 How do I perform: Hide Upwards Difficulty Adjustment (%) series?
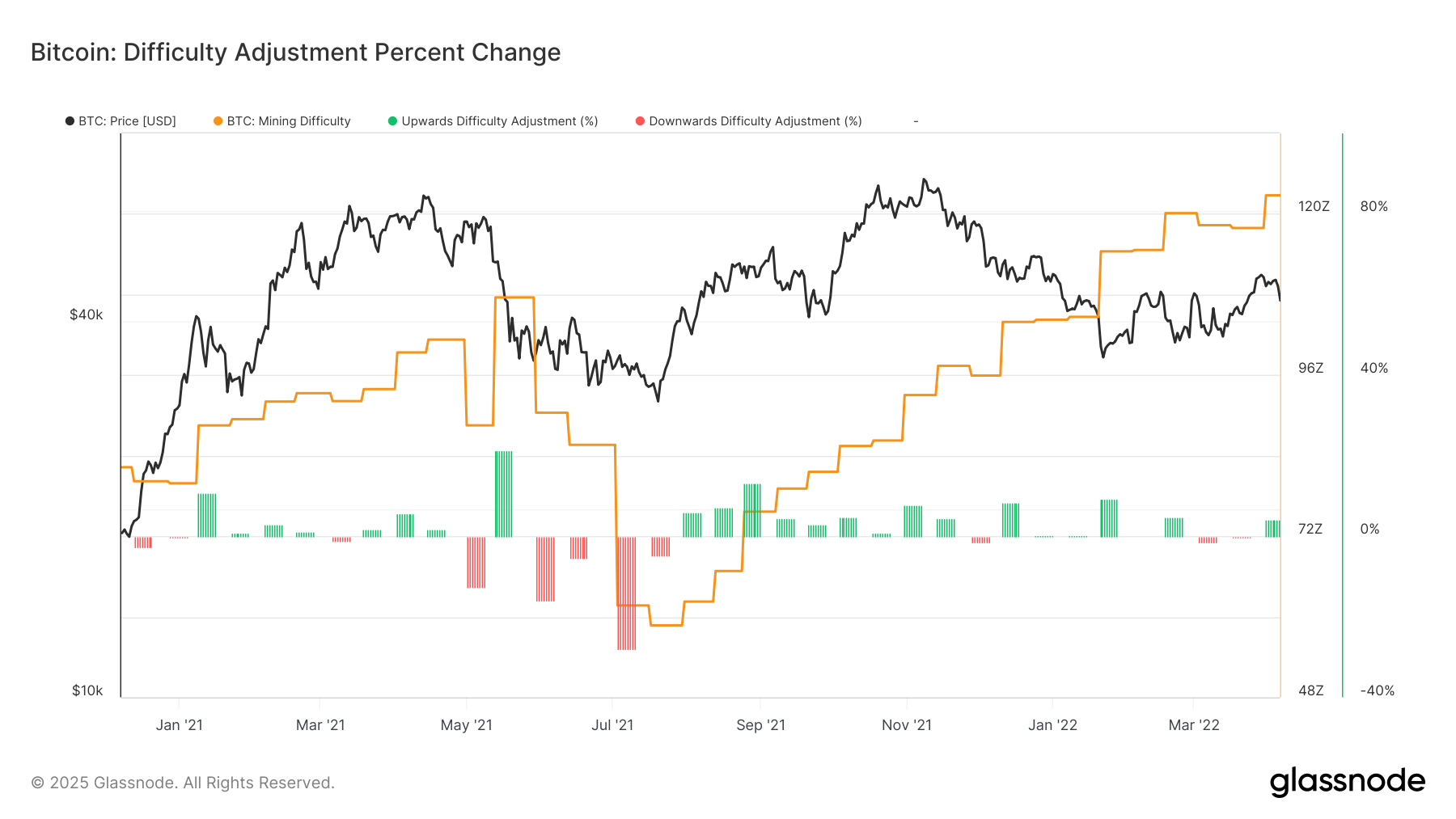coord(499,121)
